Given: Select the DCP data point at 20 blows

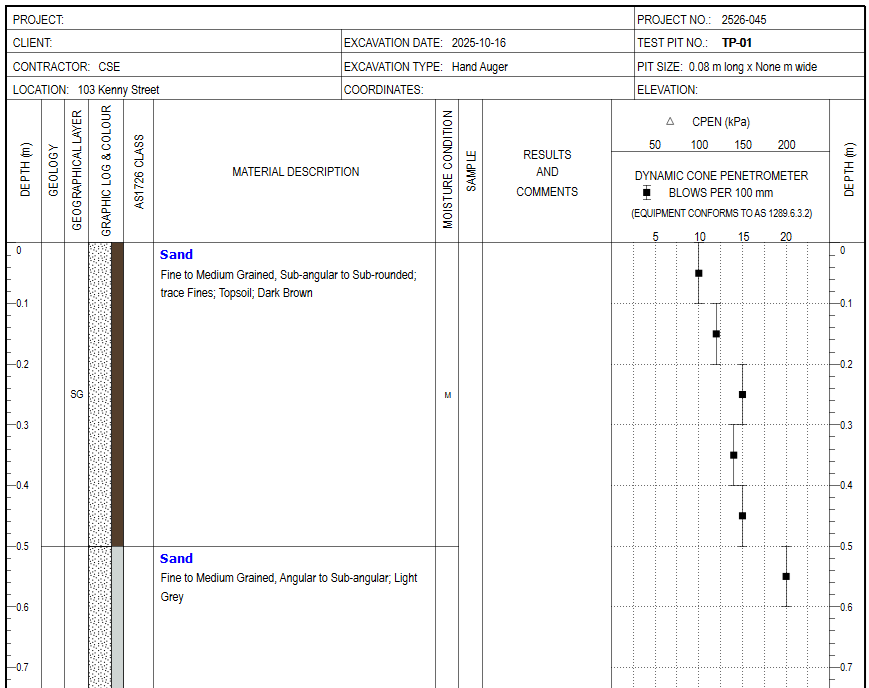Looking at the screenshot, I should point(786,577).
